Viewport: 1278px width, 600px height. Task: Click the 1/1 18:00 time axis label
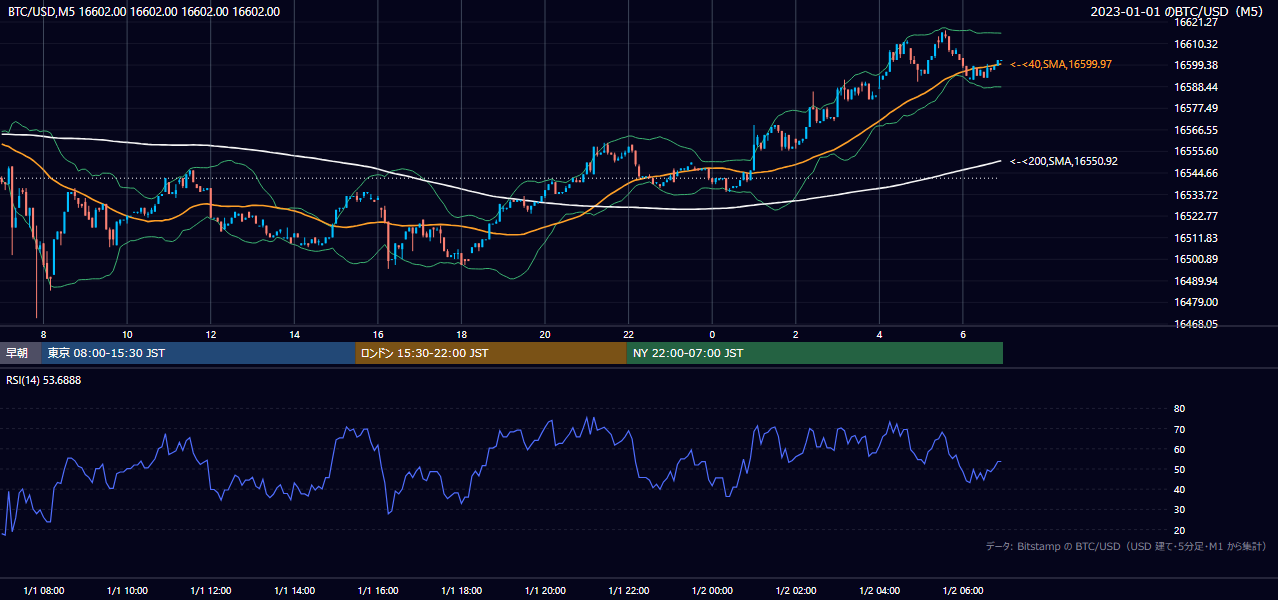(x=461, y=591)
